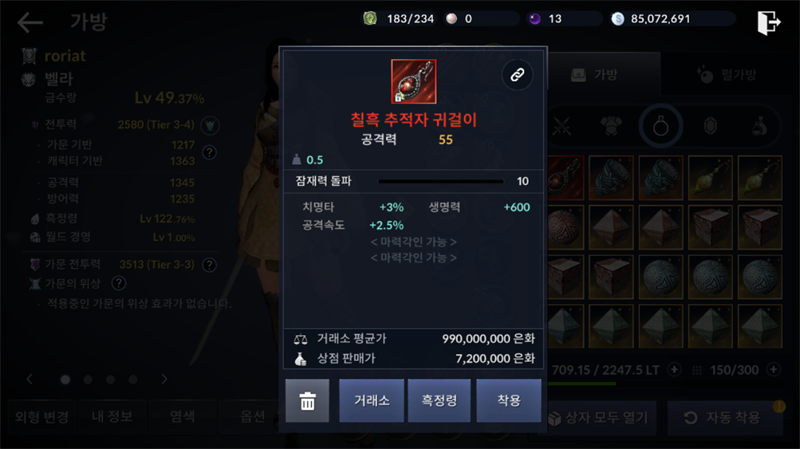This screenshot has height=449, width=800.
Task: Expand weight limit with plus icon
Action: pyautogui.click(x=674, y=369)
